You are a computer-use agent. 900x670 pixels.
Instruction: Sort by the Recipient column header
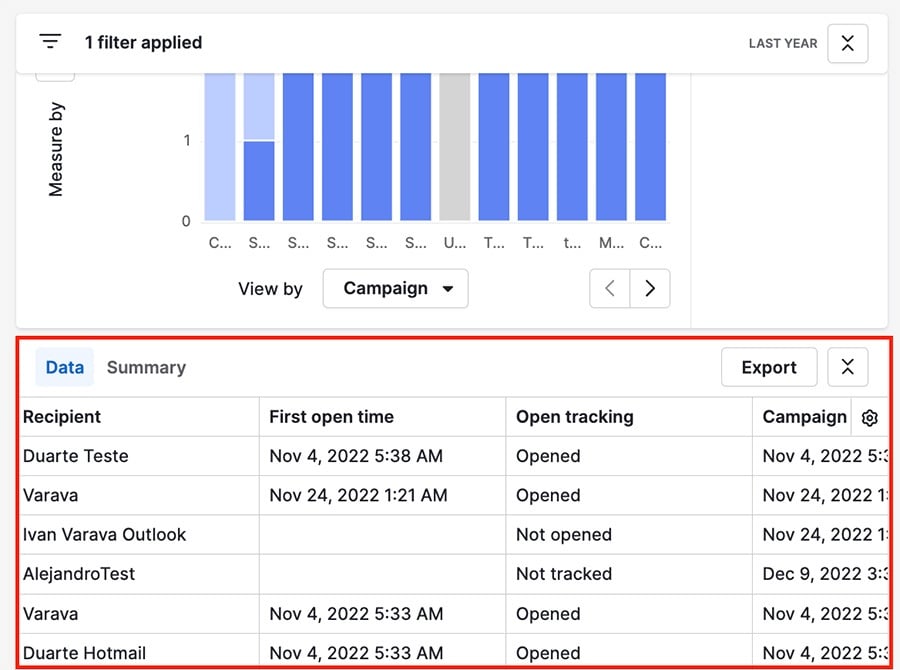tap(63, 417)
